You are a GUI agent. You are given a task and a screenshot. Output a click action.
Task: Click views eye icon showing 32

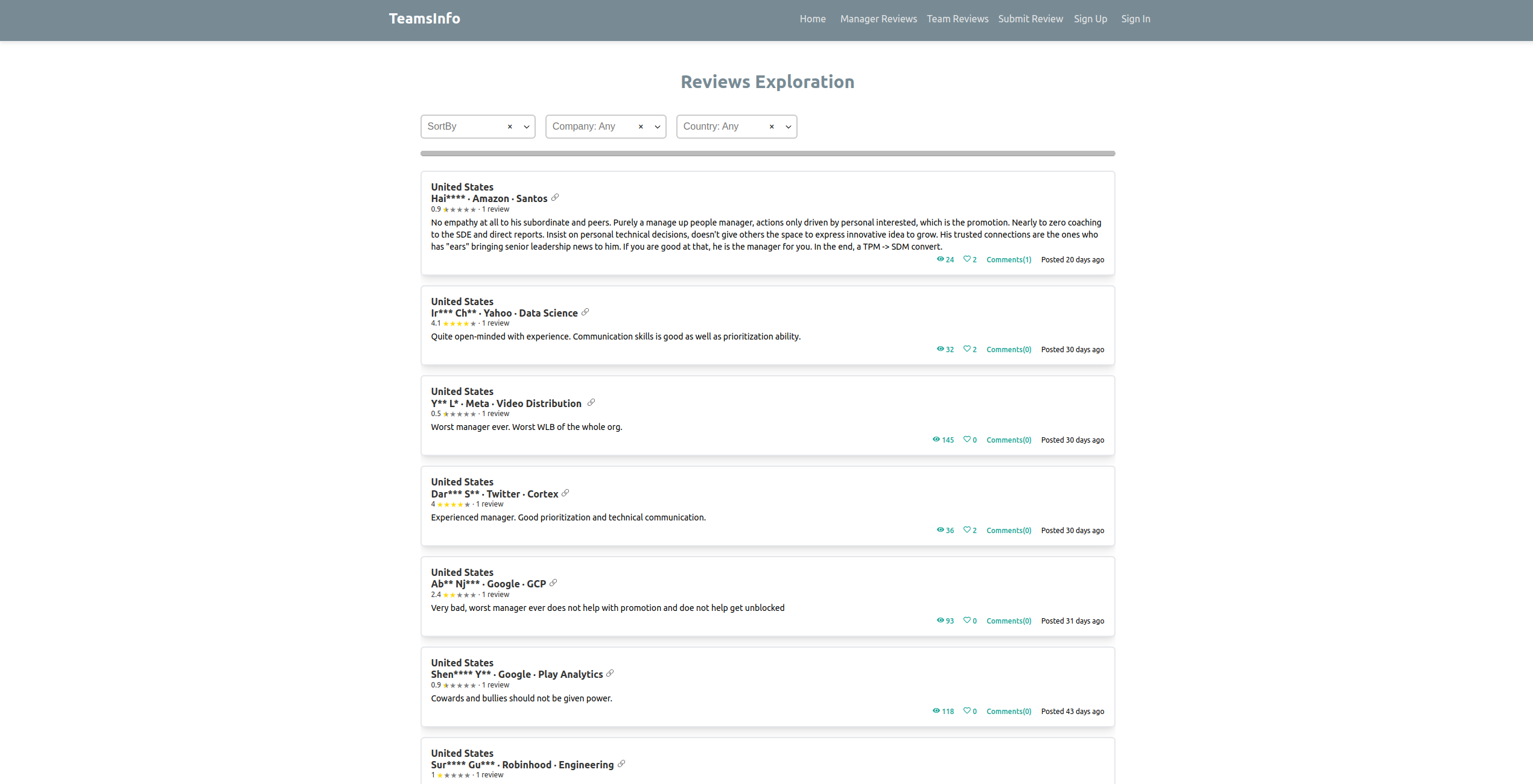[x=940, y=349]
